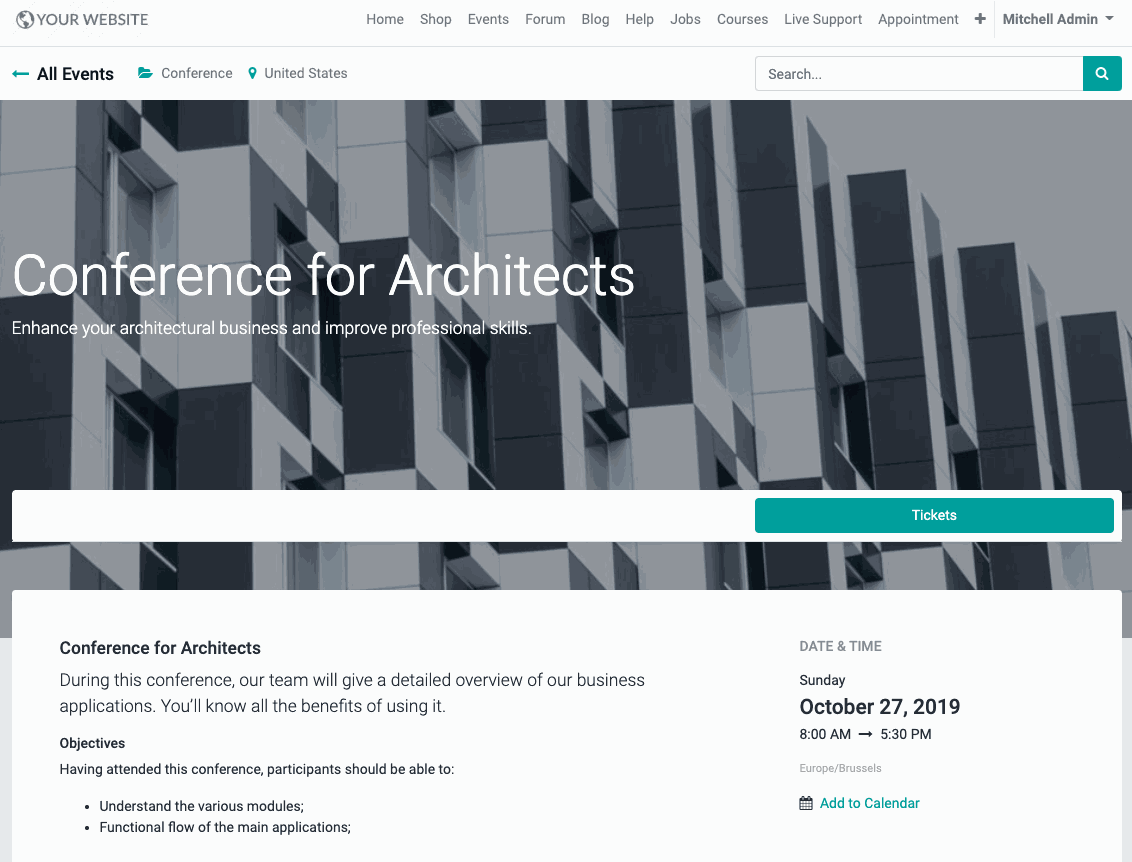
Task: Return to All Events list
Action: pyautogui.click(x=75, y=74)
